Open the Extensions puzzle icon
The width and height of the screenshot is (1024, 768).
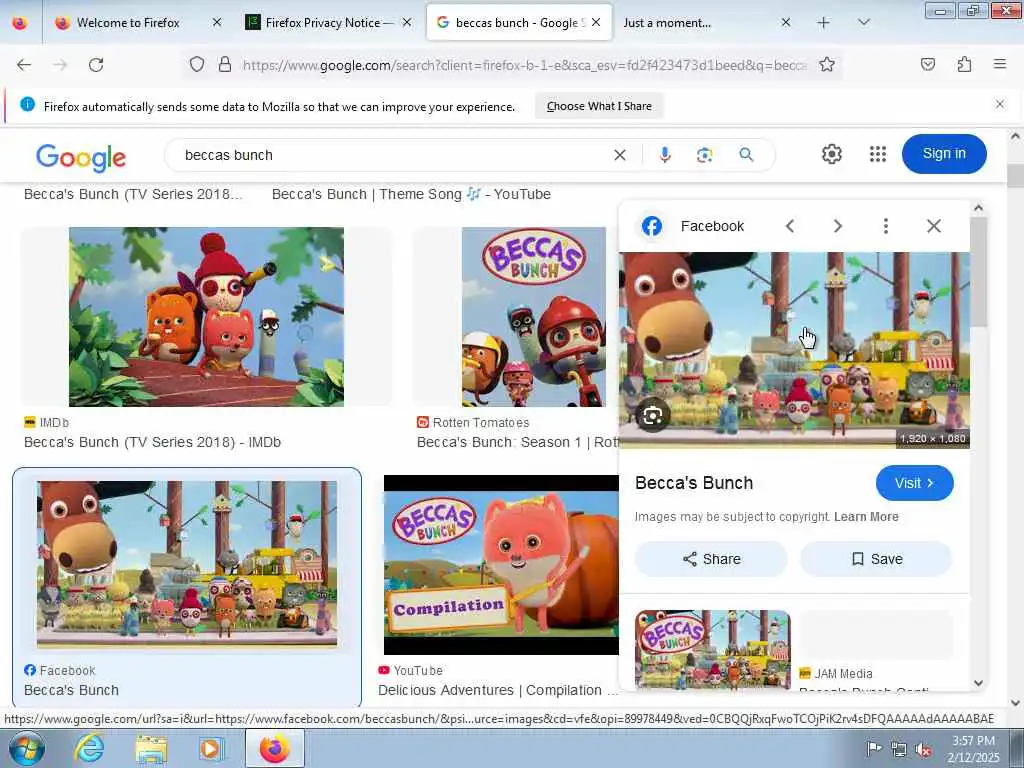(964, 64)
